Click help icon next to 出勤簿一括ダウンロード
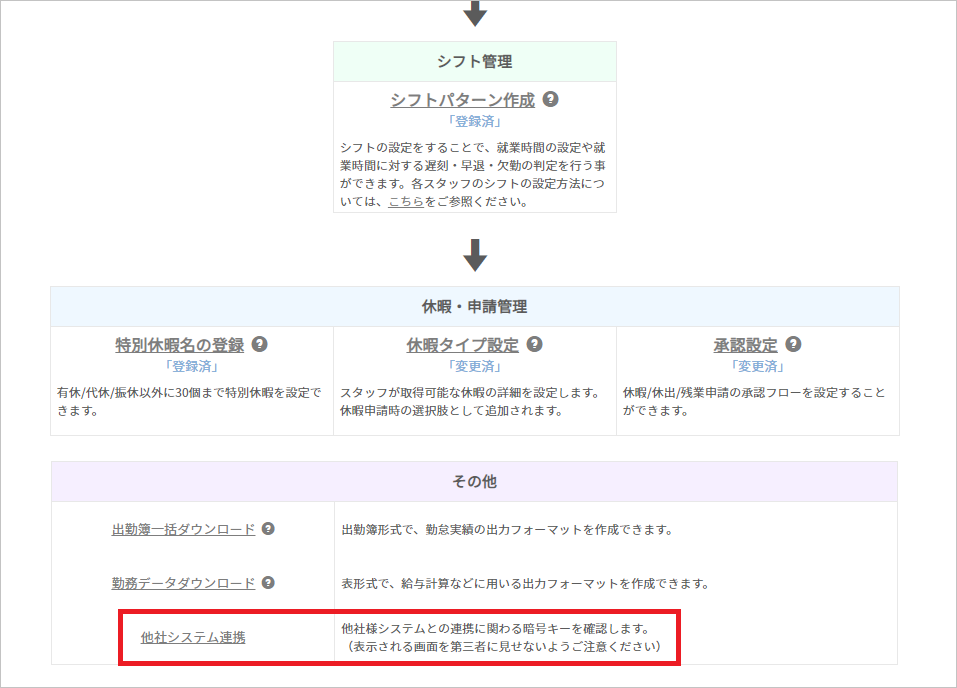This screenshot has width=957, height=688. click(x=268, y=529)
